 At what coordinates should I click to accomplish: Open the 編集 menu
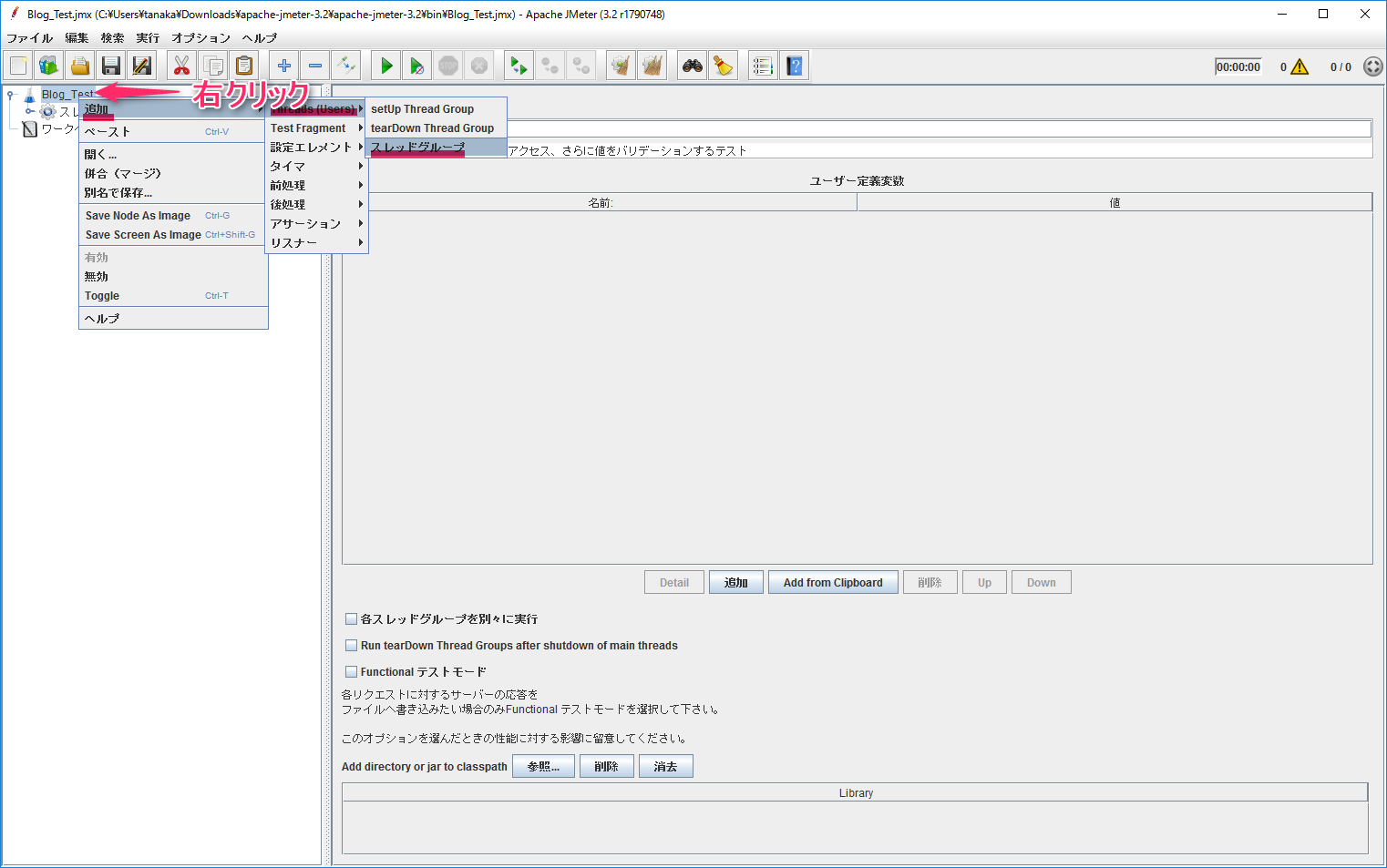coord(77,38)
